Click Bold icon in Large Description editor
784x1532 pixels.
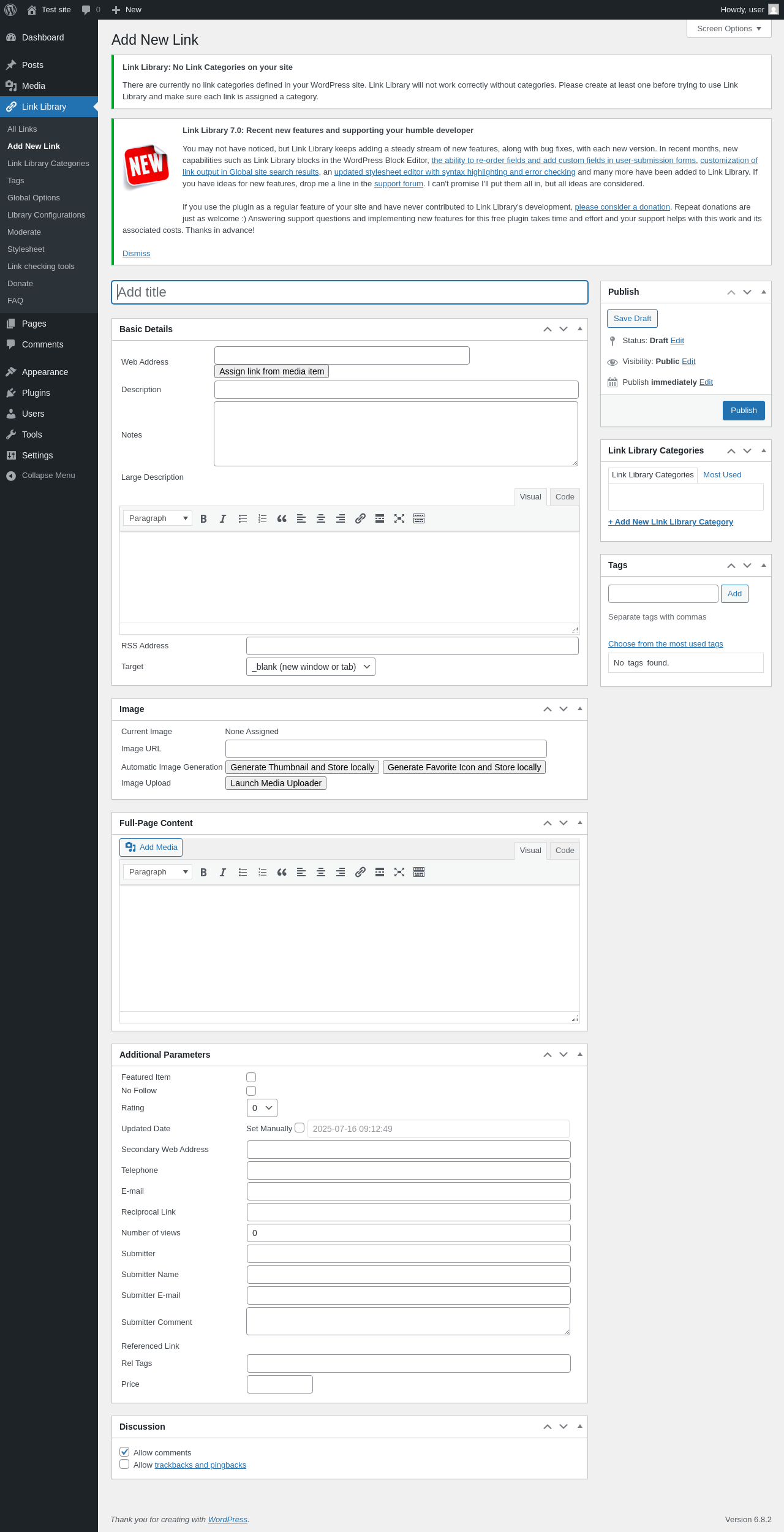pos(203,518)
